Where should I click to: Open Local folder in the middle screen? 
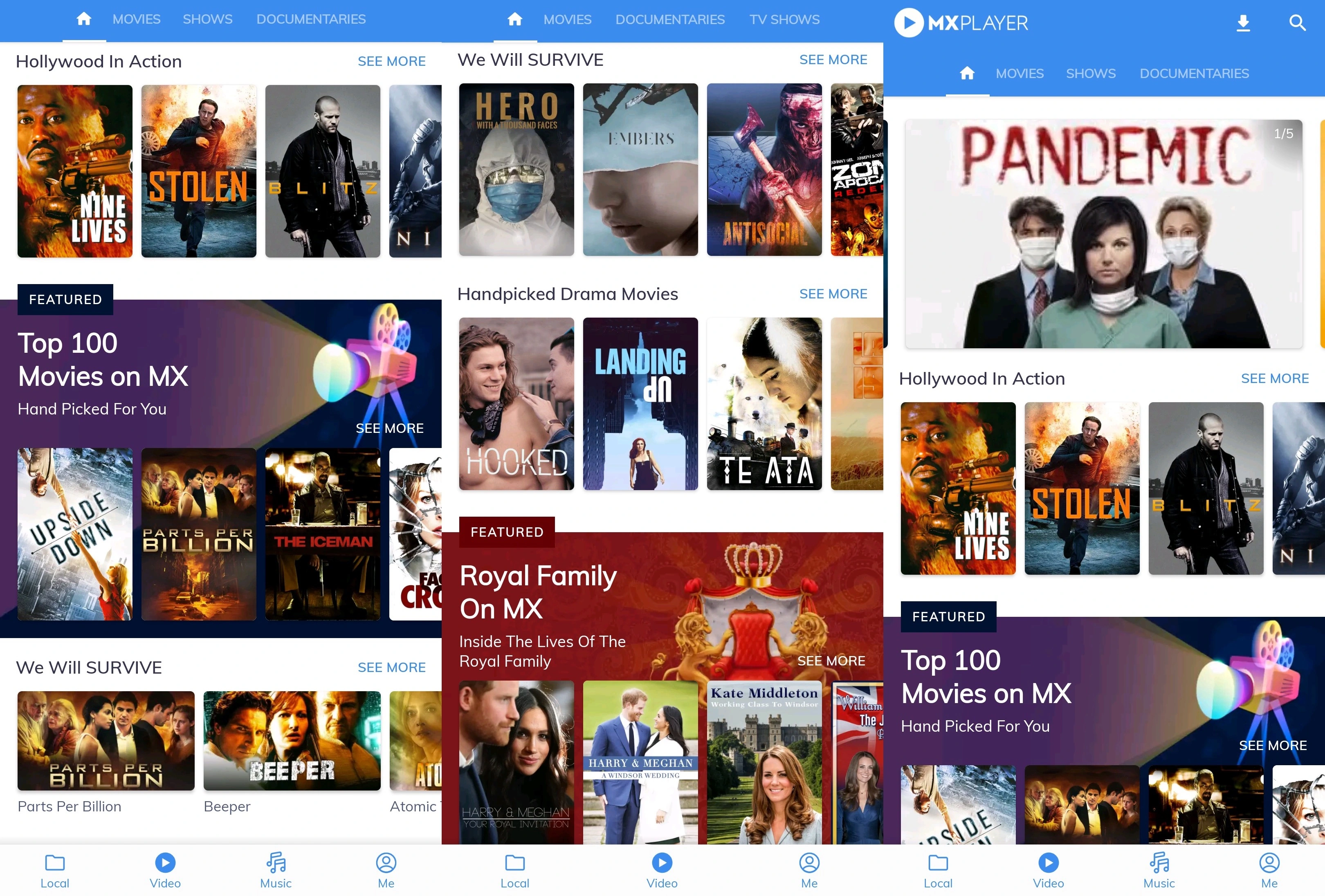[x=515, y=871]
